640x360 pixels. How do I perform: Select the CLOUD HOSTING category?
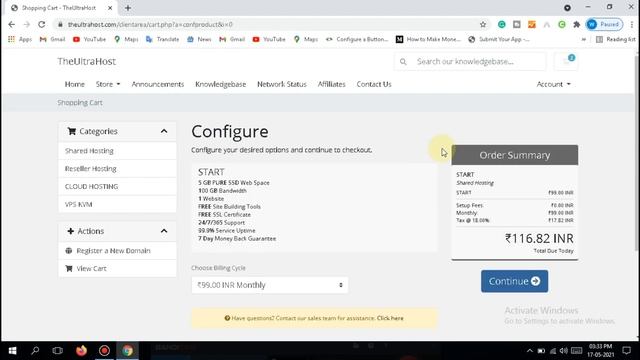point(118,187)
